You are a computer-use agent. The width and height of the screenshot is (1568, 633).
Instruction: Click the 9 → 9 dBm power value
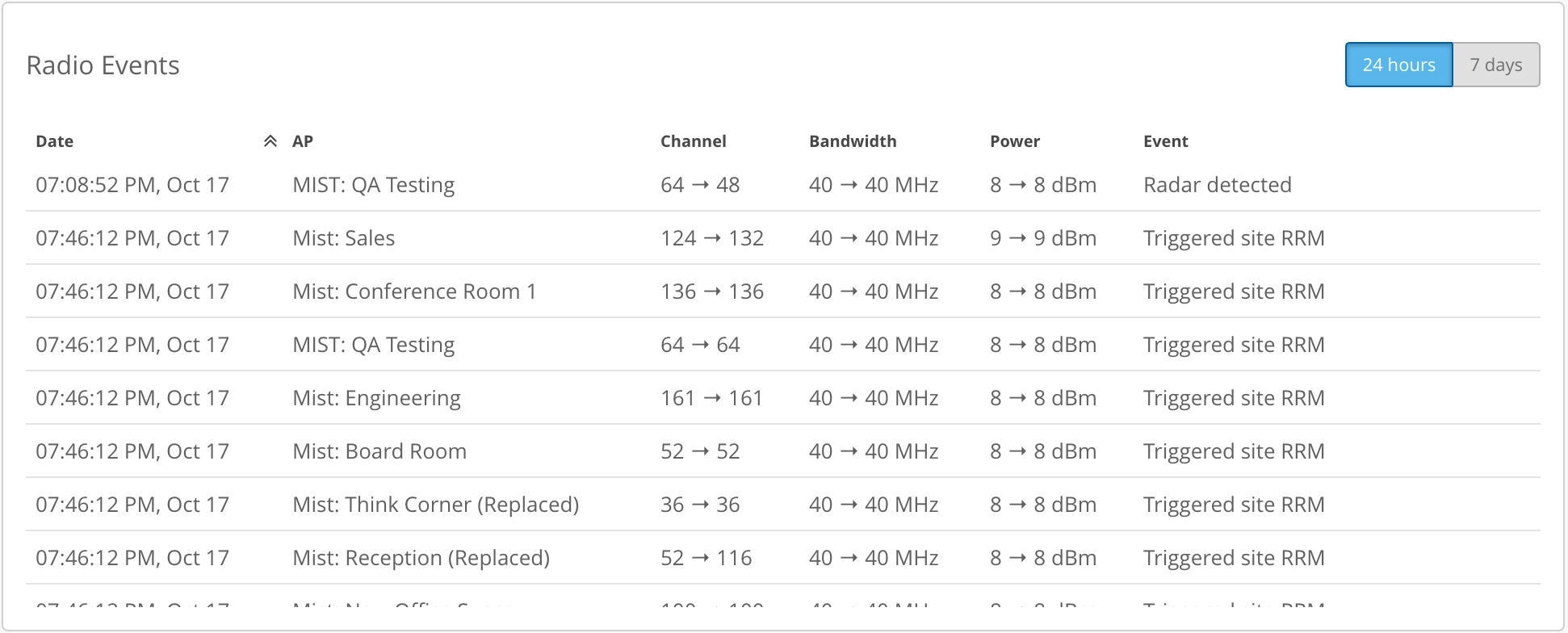[x=1042, y=238]
